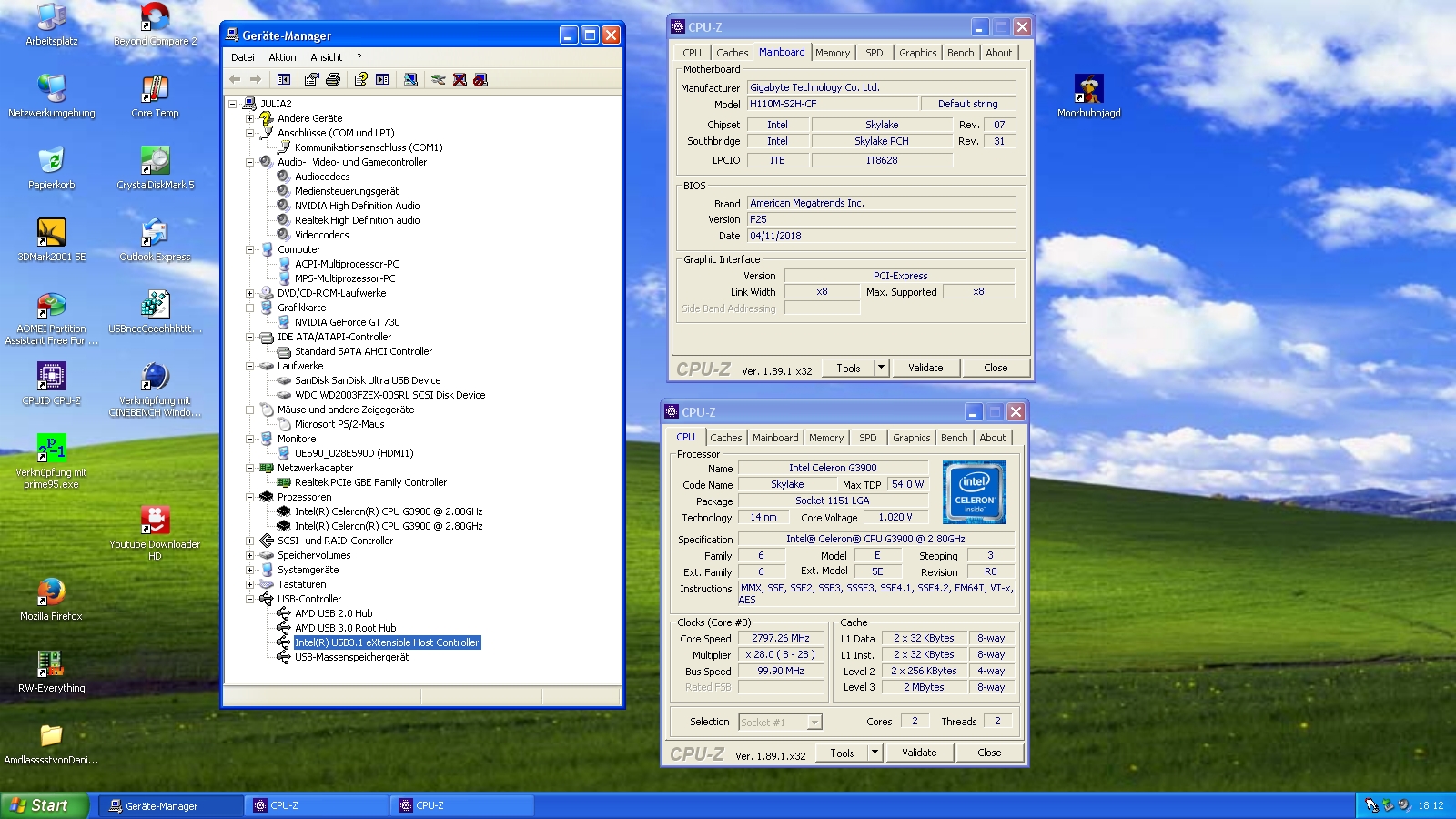Image resolution: width=1456 pixels, height=819 pixels.
Task: Switch to Bench tab in Processor CPU-Z window
Action: tap(955, 438)
